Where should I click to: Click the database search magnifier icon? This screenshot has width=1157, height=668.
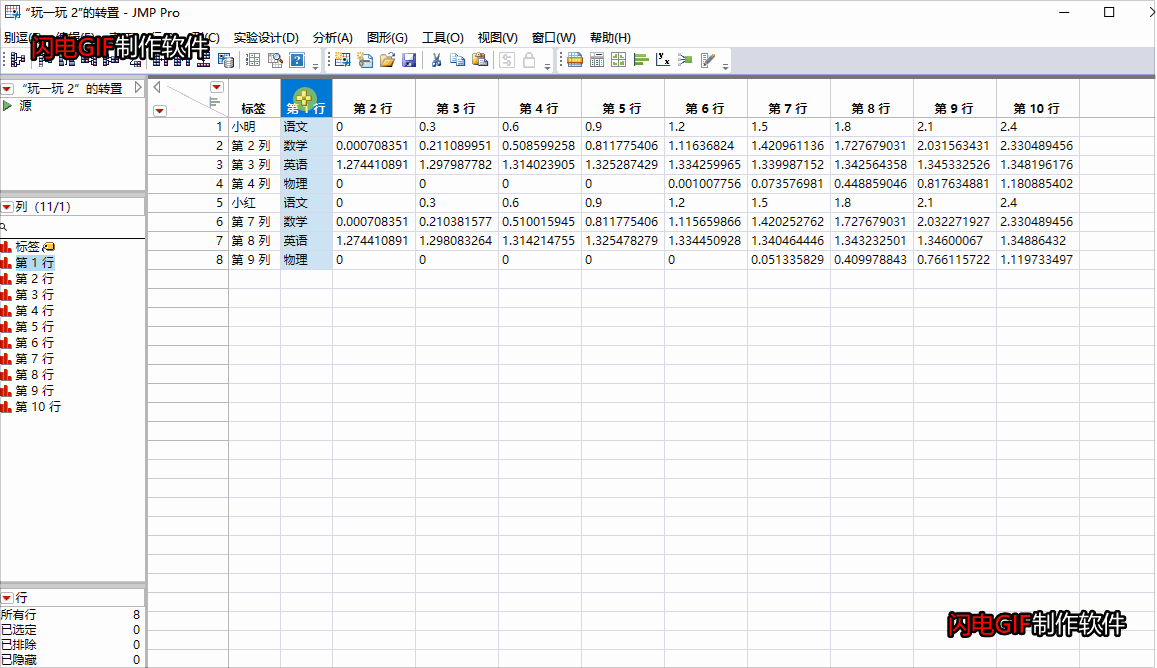click(275, 60)
